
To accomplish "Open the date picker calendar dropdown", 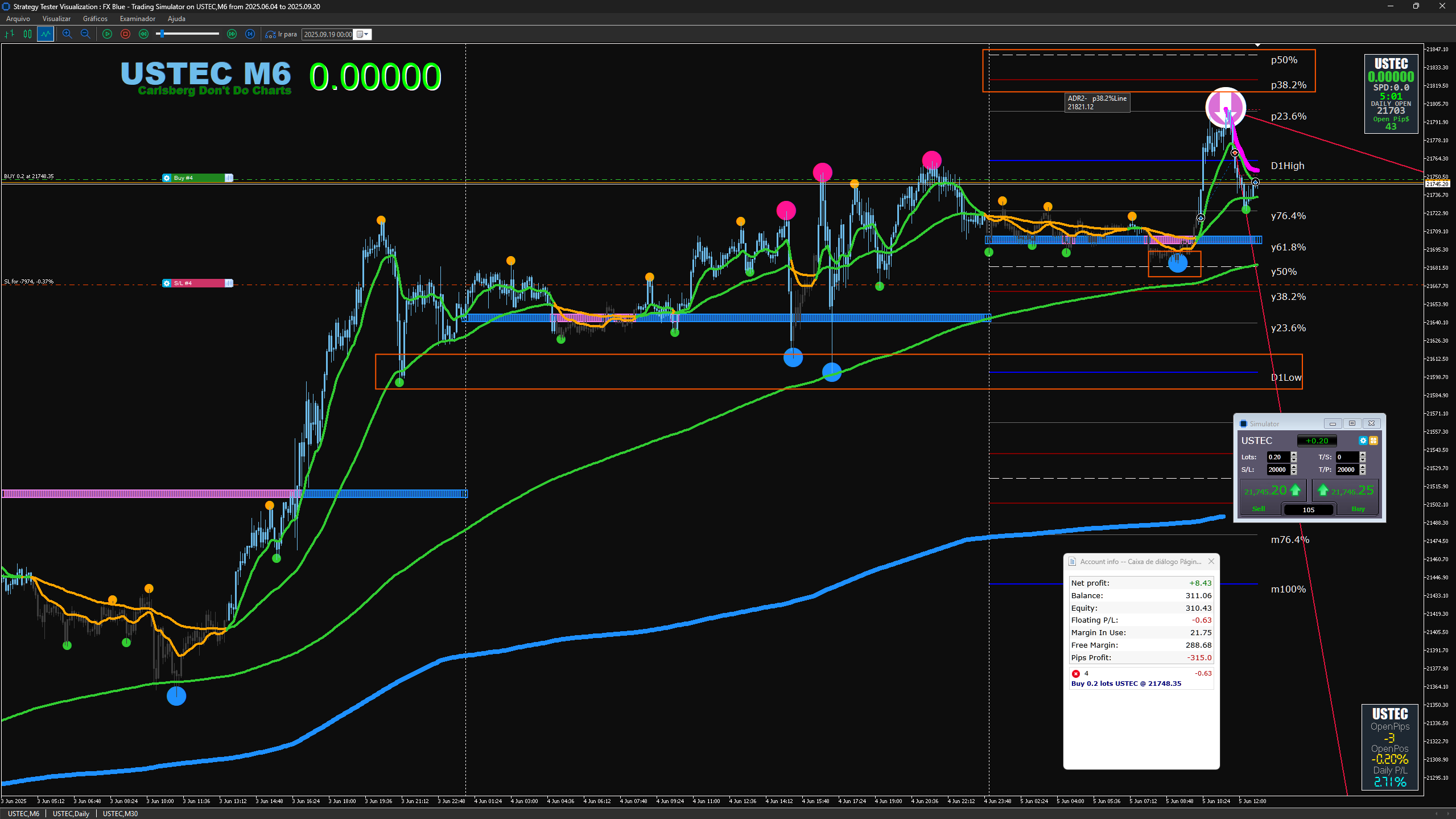I will (362, 34).
